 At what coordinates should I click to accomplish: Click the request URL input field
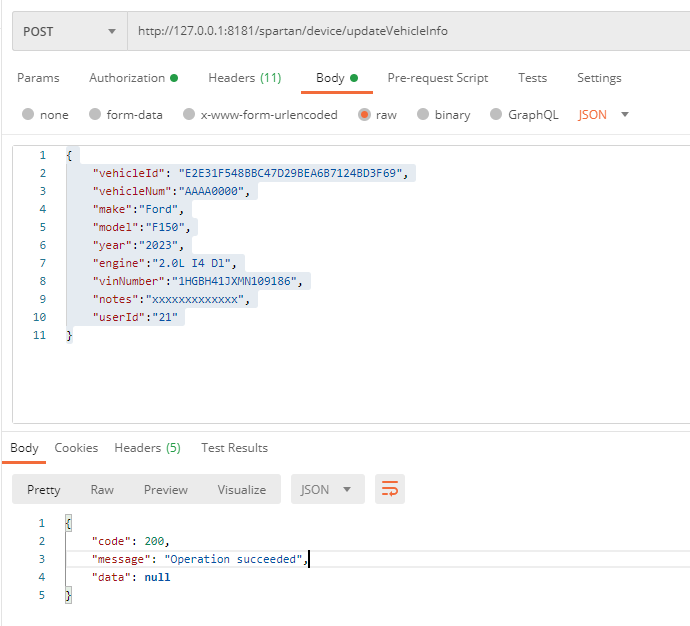pyautogui.click(x=400, y=31)
